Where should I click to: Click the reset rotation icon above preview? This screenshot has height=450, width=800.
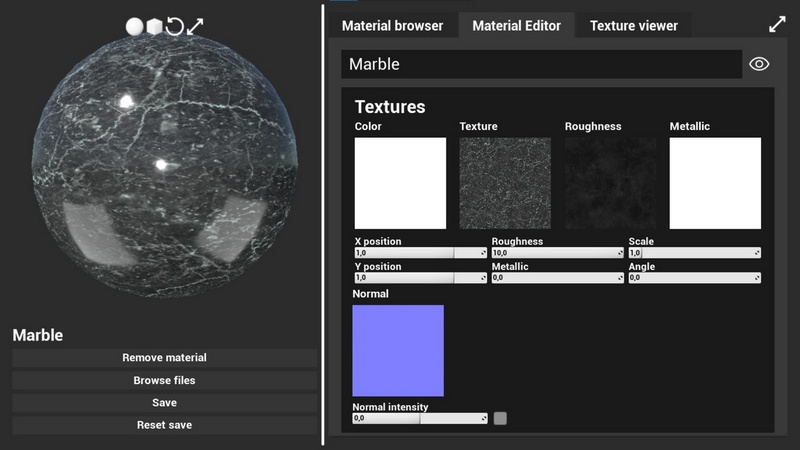pos(174,26)
